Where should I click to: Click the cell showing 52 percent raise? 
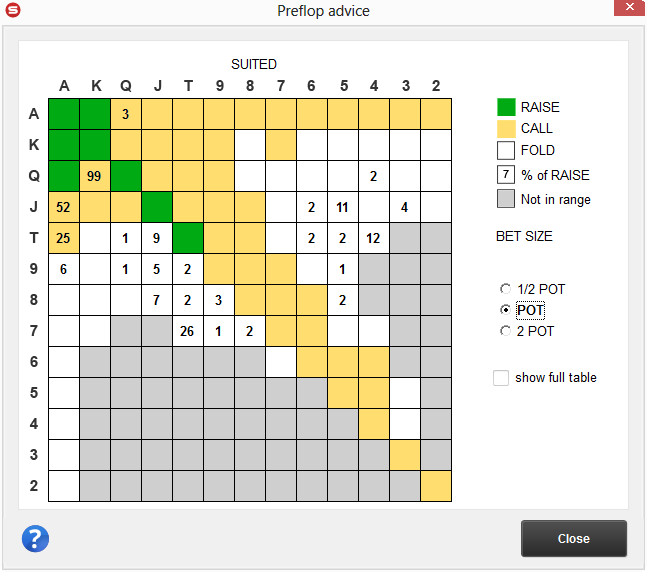[x=63, y=207]
